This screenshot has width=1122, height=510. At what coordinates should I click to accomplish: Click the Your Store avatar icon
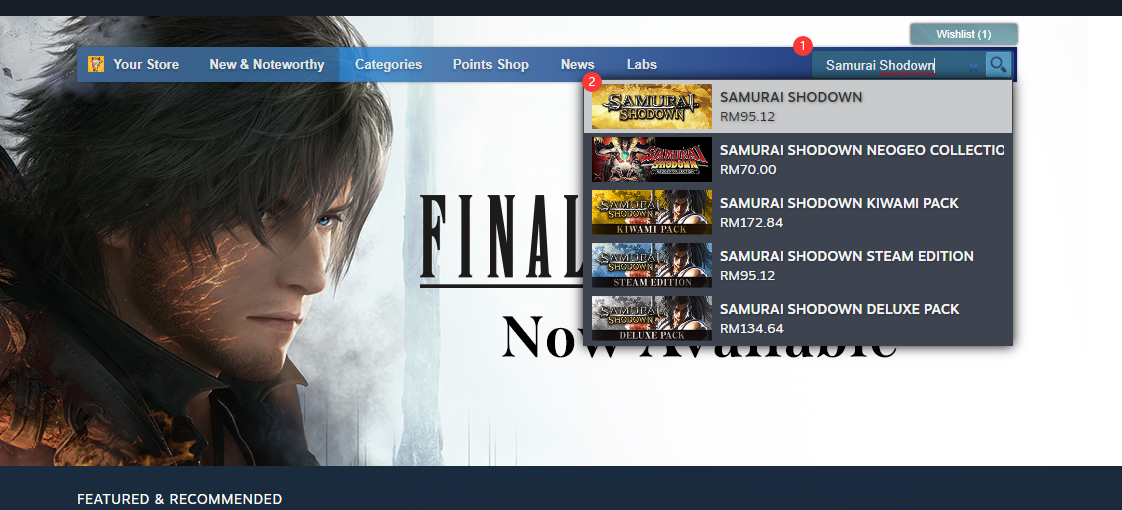pyautogui.click(x=96, y=64)
